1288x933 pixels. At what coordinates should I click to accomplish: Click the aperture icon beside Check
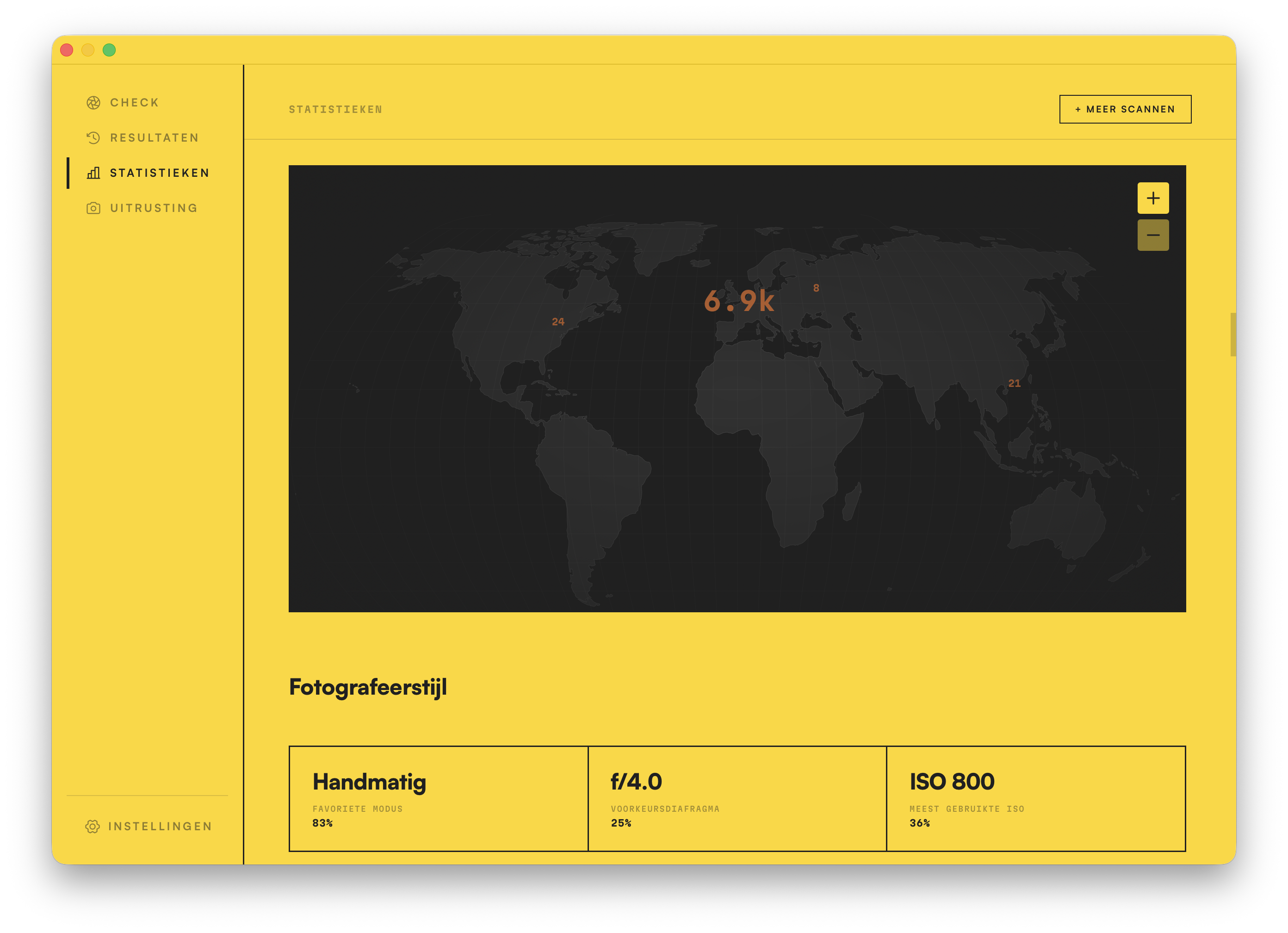(x=93, y=103)
